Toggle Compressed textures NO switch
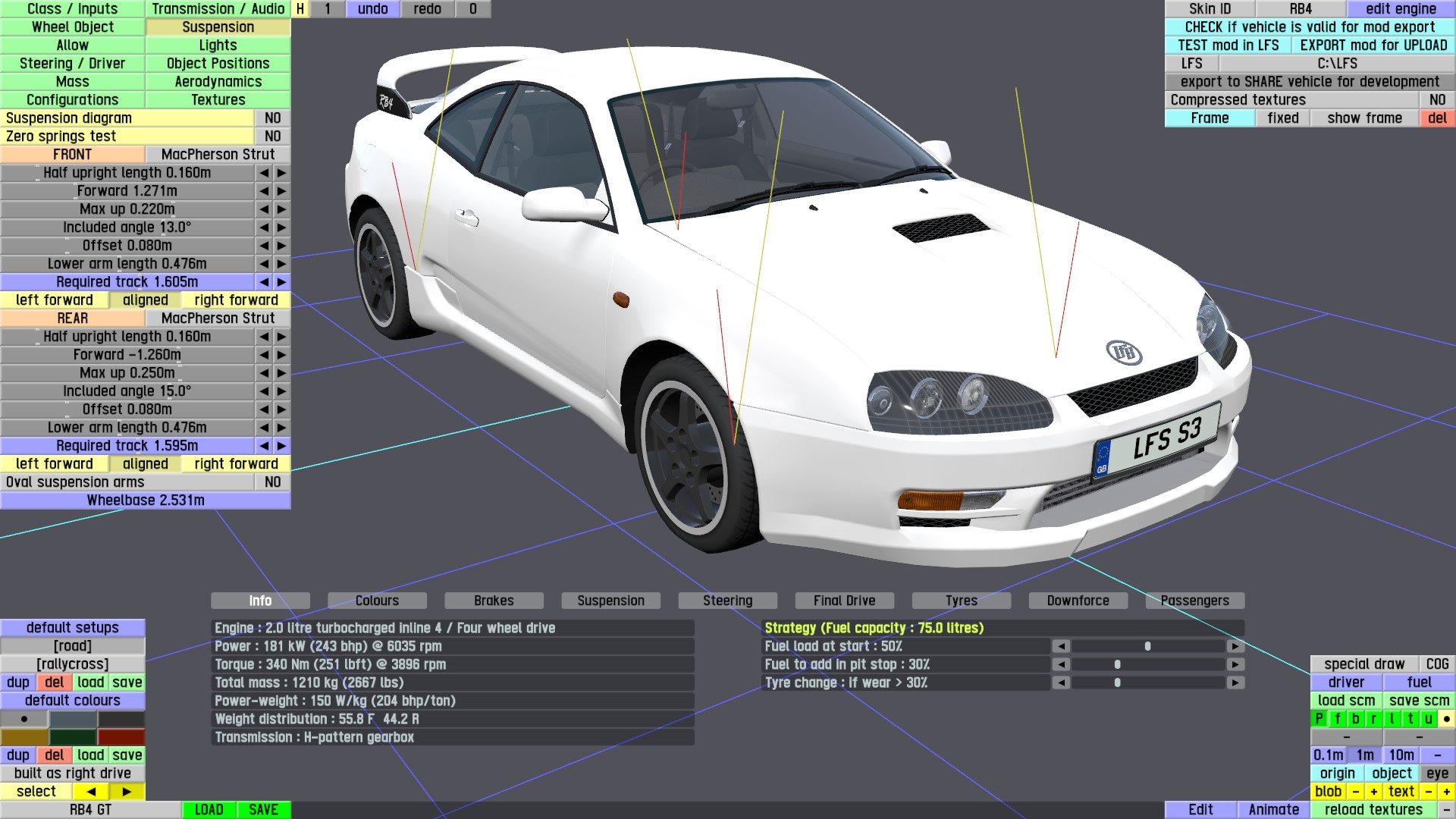 (1436, 100)
